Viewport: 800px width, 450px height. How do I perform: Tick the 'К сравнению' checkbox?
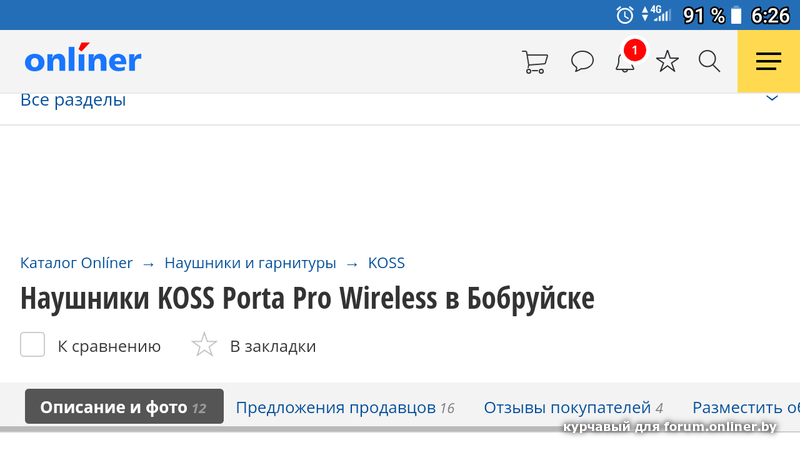(33, 346)
